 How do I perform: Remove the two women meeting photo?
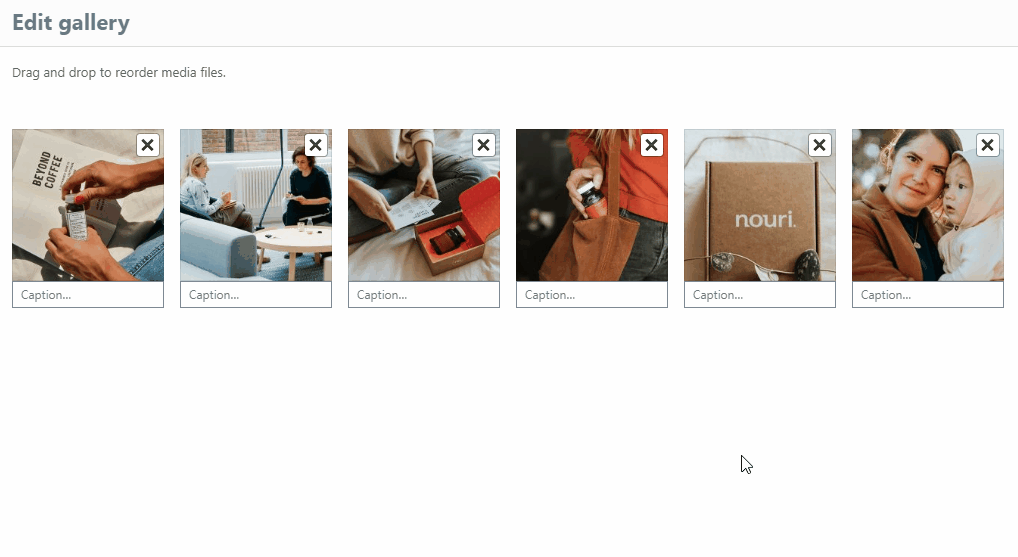316,145
